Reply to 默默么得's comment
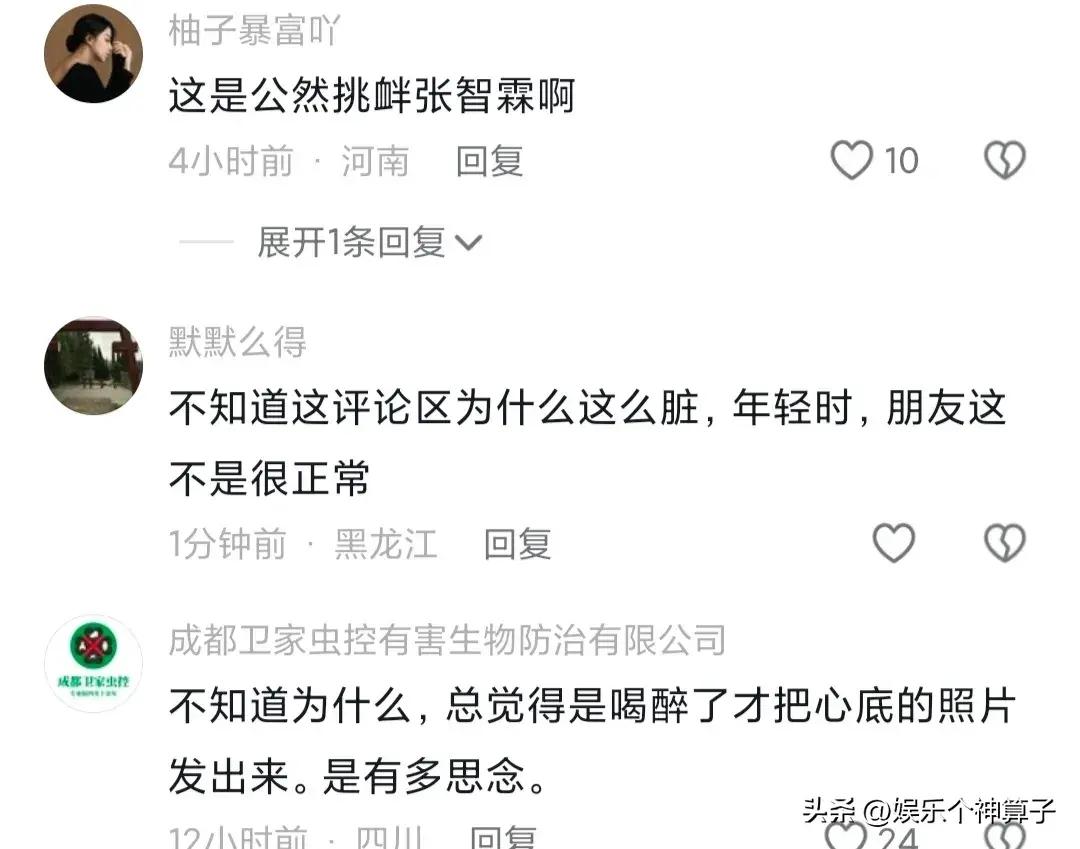The width and height of the screenshot is (1080, 849). pyautogui.click(x=517, y=544)
